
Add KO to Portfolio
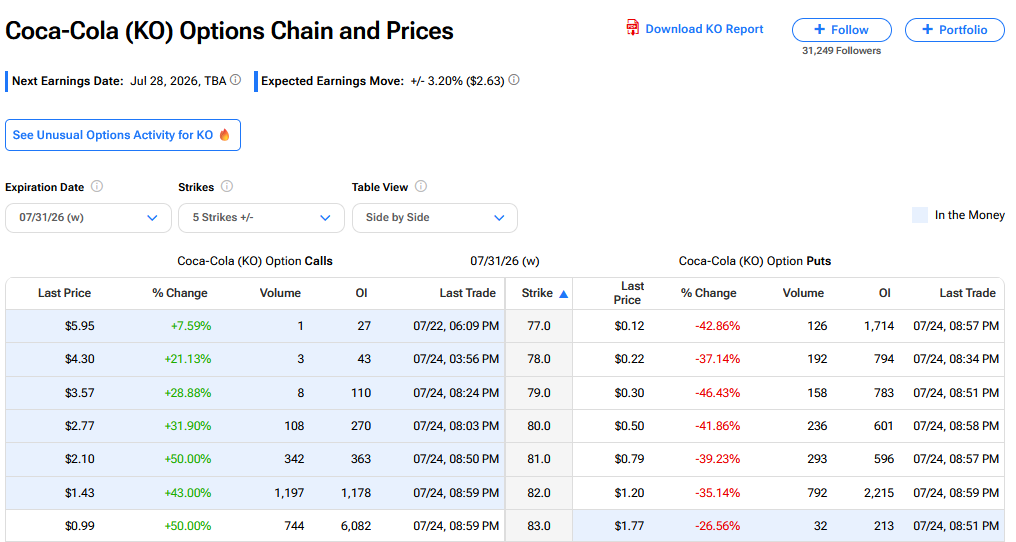(954, 30)
